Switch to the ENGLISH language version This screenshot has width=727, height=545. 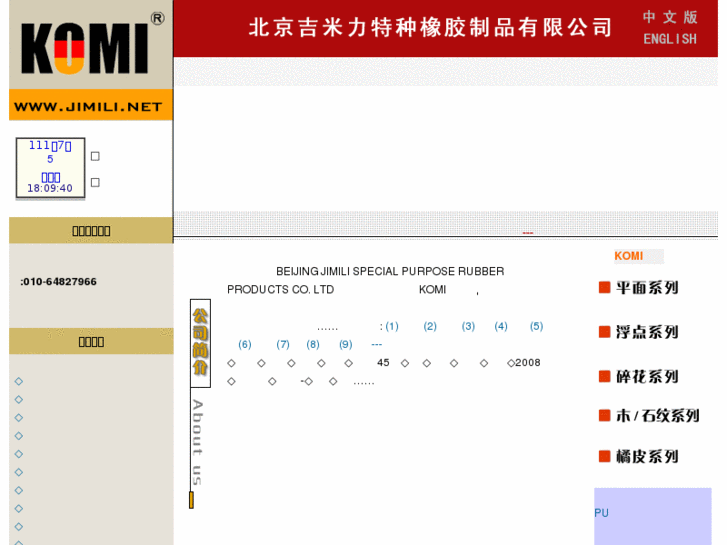pyautogui.click(x=670, y=39)
